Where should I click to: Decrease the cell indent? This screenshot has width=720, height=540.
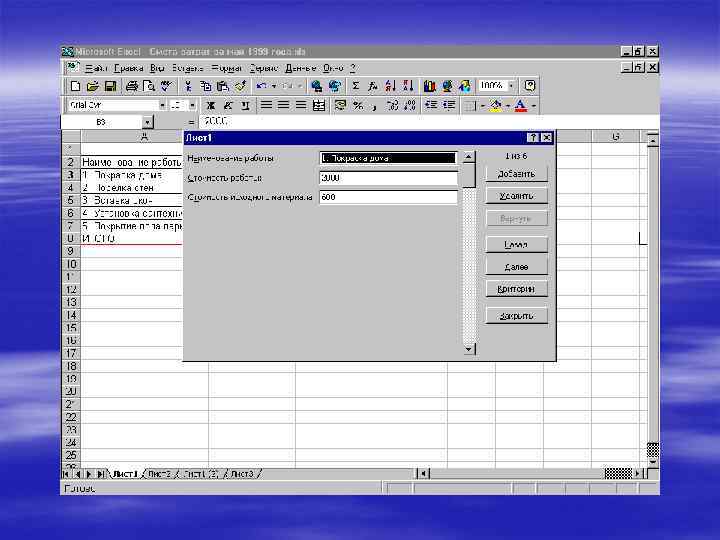(x=431, y=106)
